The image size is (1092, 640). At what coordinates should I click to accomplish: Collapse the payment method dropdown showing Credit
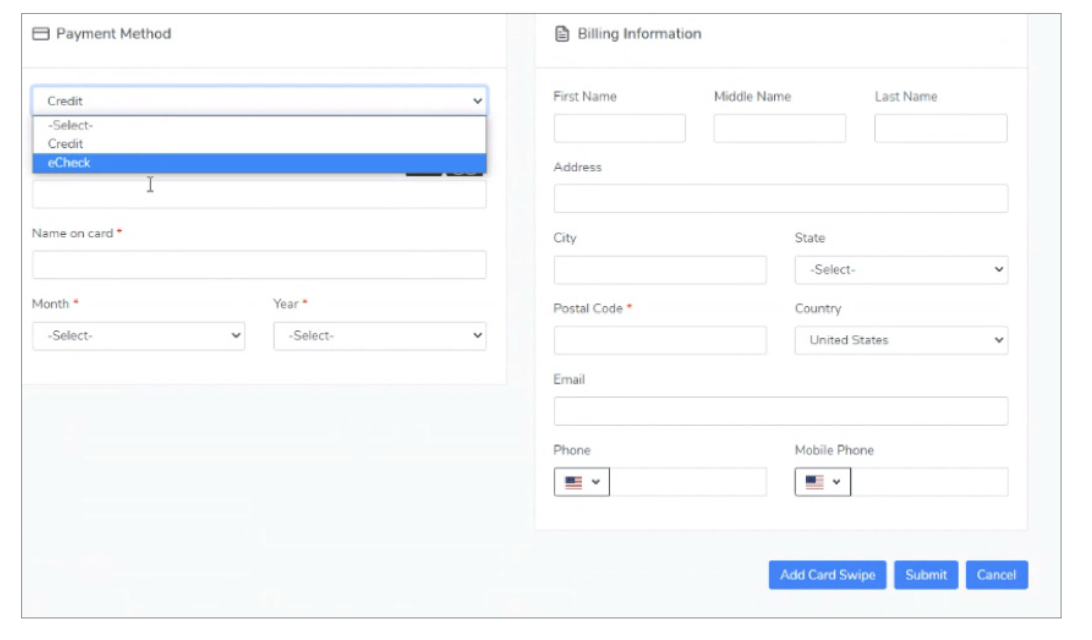click(x=259, y=101)
